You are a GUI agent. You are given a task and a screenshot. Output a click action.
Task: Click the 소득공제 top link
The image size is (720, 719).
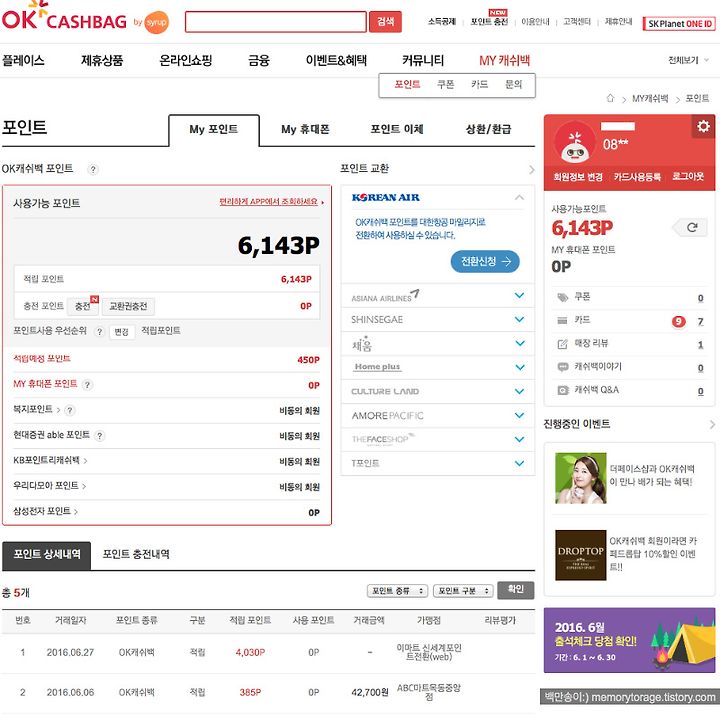click(442, 22)
